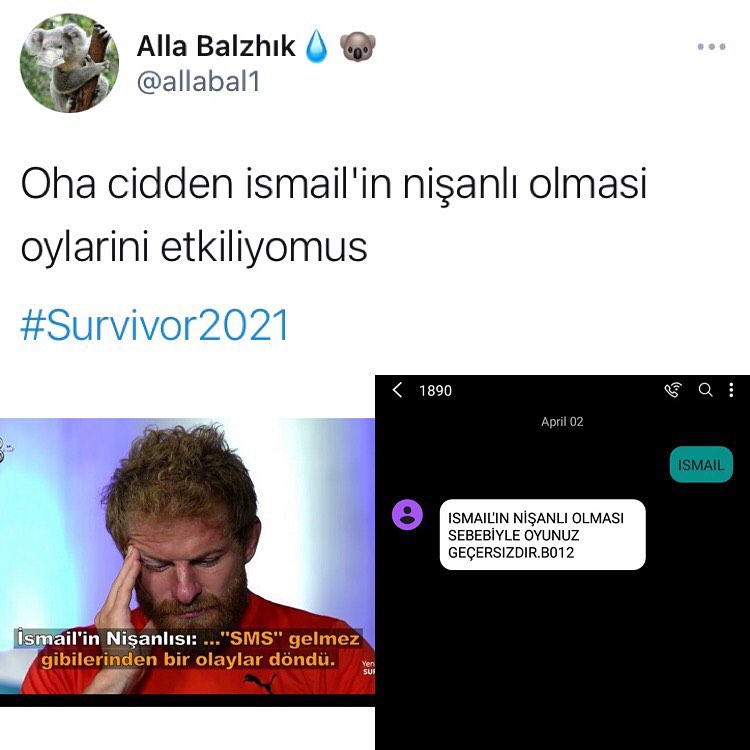Open the #Survivor2021 hashtag link
The image size is (750, 750).
[154, 325]
